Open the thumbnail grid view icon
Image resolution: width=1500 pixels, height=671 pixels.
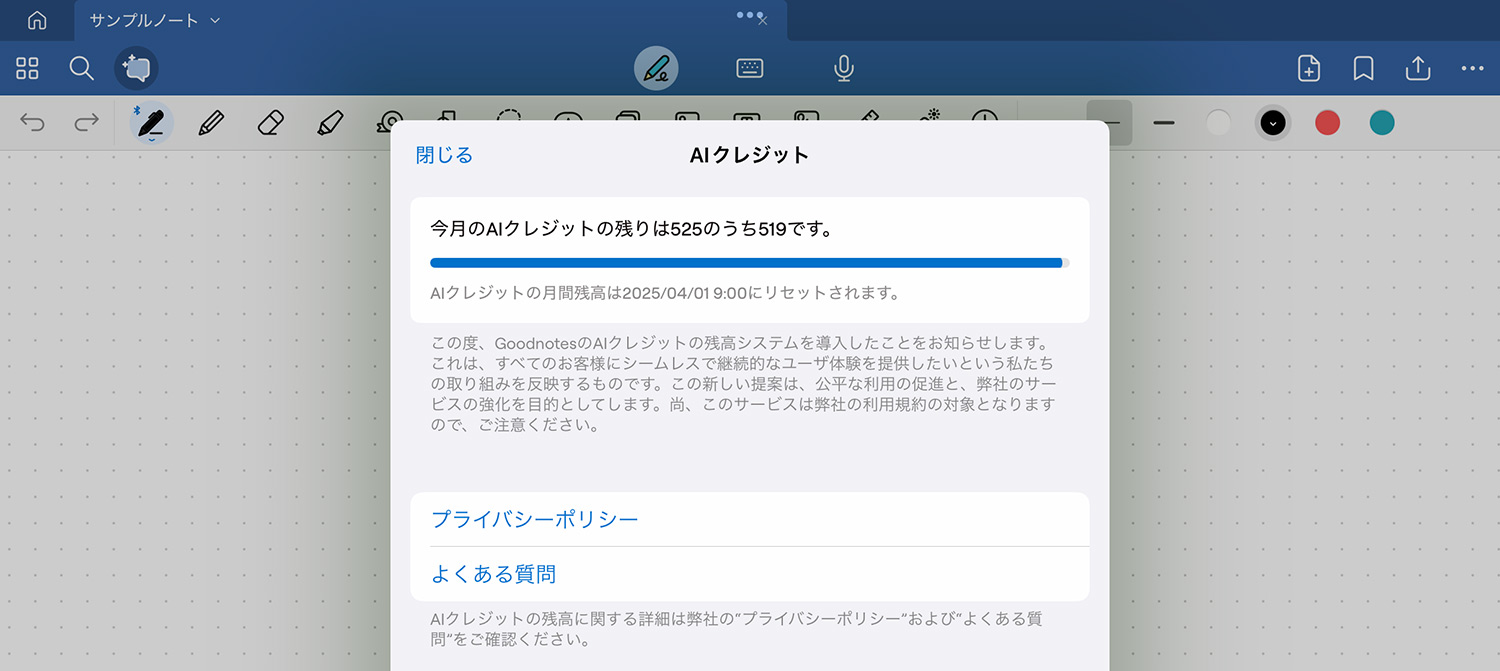(x=28, y=68)
